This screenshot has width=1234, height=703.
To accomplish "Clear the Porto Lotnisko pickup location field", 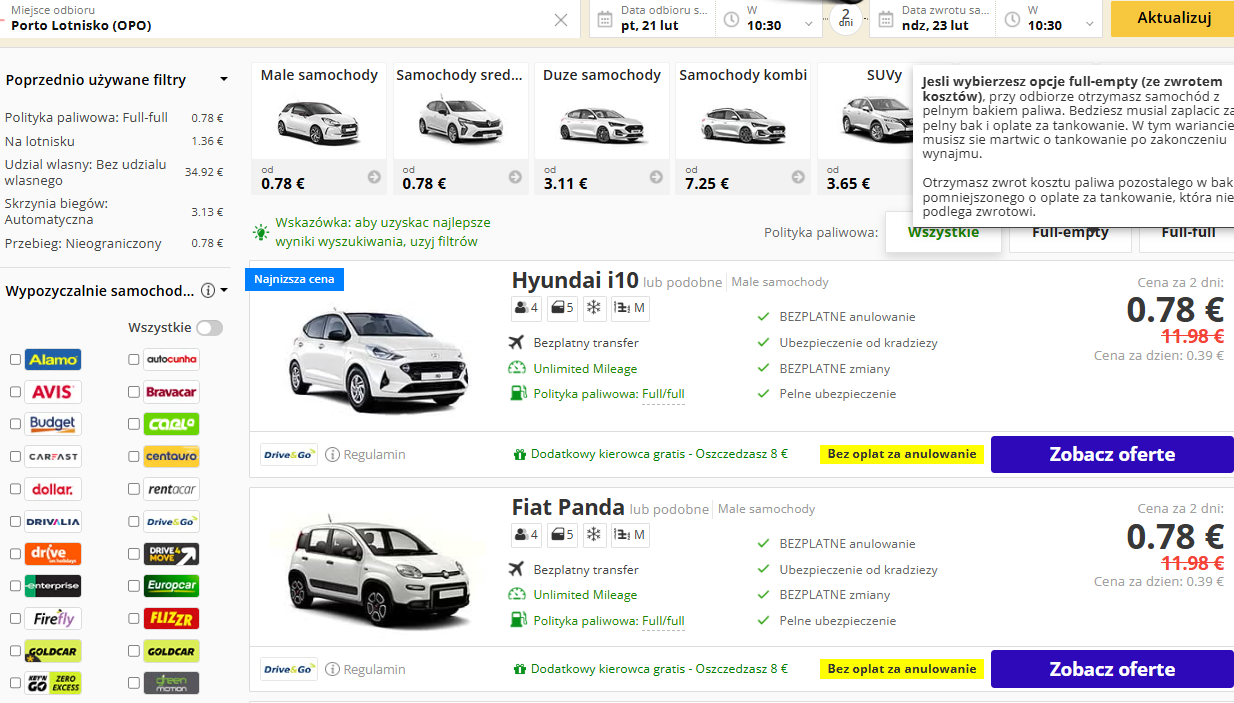I will click(561, 20).
